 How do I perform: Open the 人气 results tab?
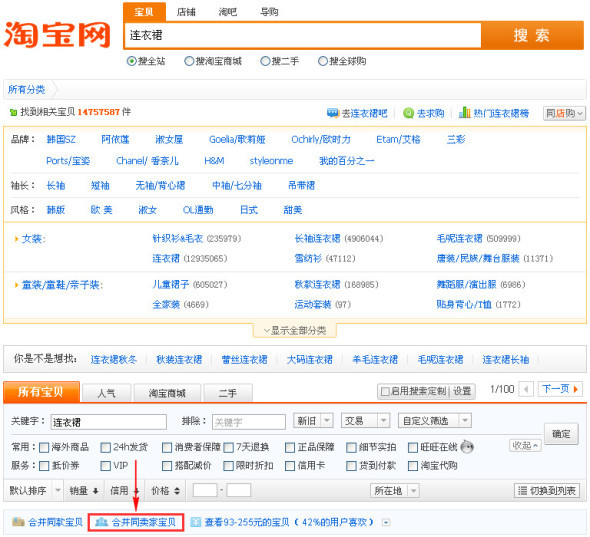pyautogui.click(x=106, y=393)
